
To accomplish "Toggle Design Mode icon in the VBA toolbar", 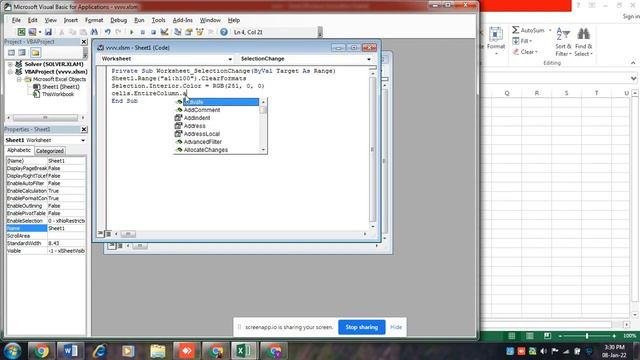I will click(164, 32).
